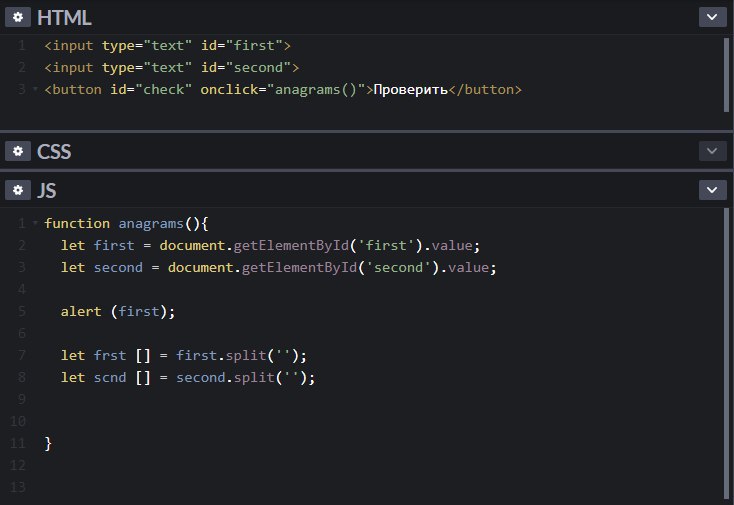This screenshot has width=734, height=505.
Task: Expand the HTML panel dropdown chevron
Action: 712,17
